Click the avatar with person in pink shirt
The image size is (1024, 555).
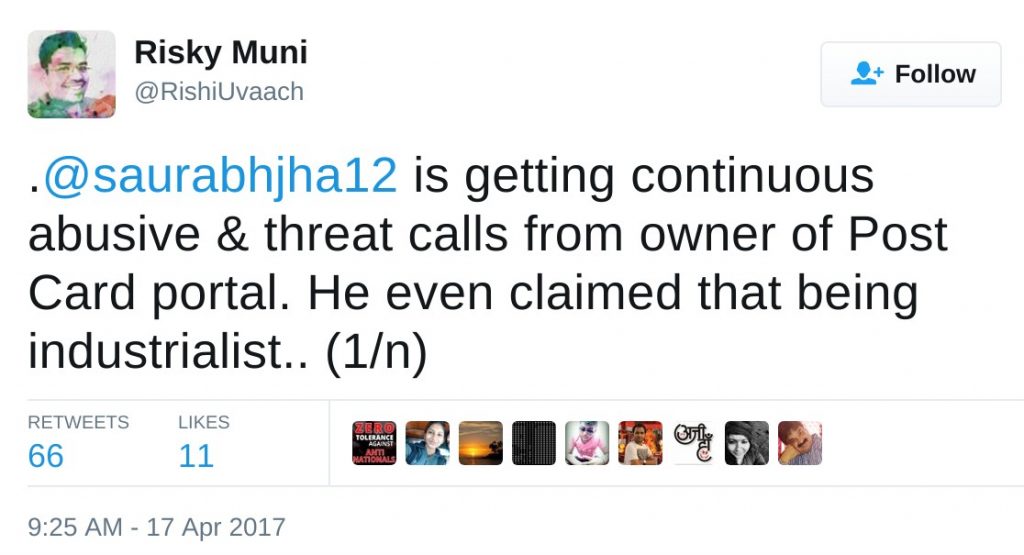tap(587, 443)
